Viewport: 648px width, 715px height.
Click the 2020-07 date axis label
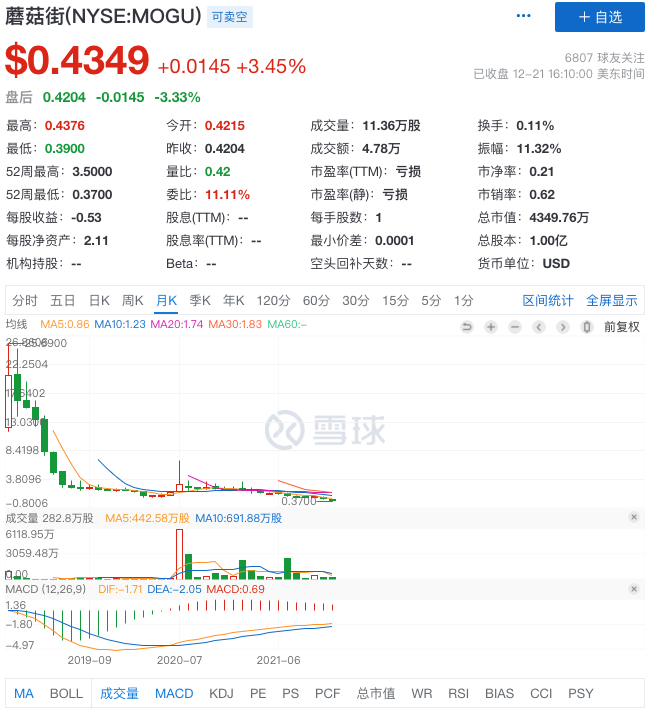pos(179,660)
